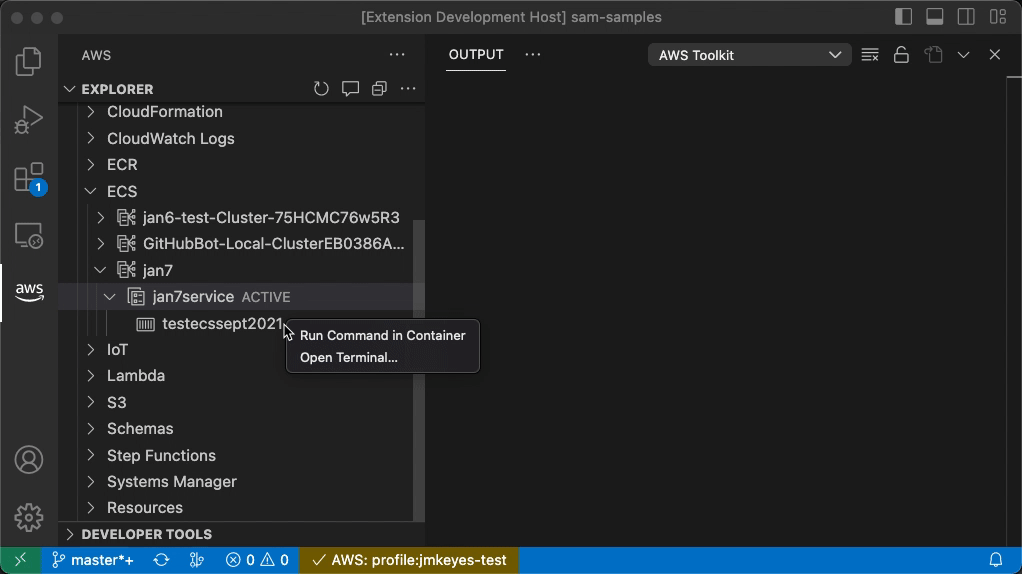Collapse the jan7 cluster
This screenshot has width=1022, height=574.
100,270
